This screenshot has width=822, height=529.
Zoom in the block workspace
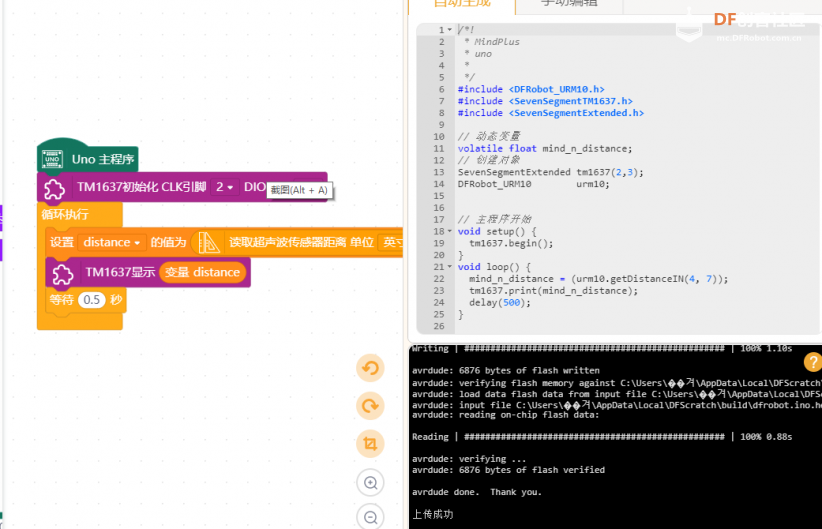370,482
